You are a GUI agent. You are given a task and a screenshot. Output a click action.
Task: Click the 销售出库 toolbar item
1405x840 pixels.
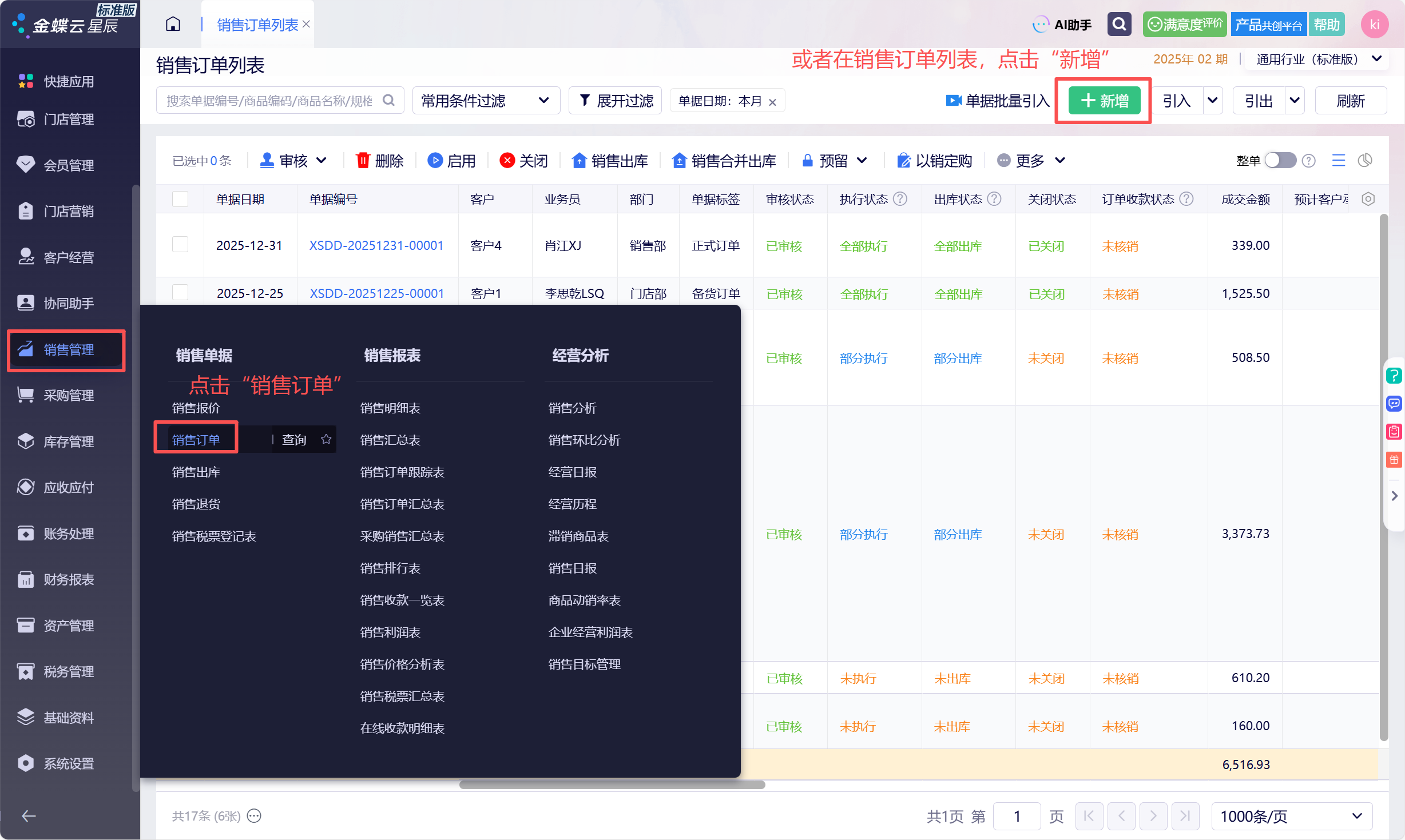610,161
